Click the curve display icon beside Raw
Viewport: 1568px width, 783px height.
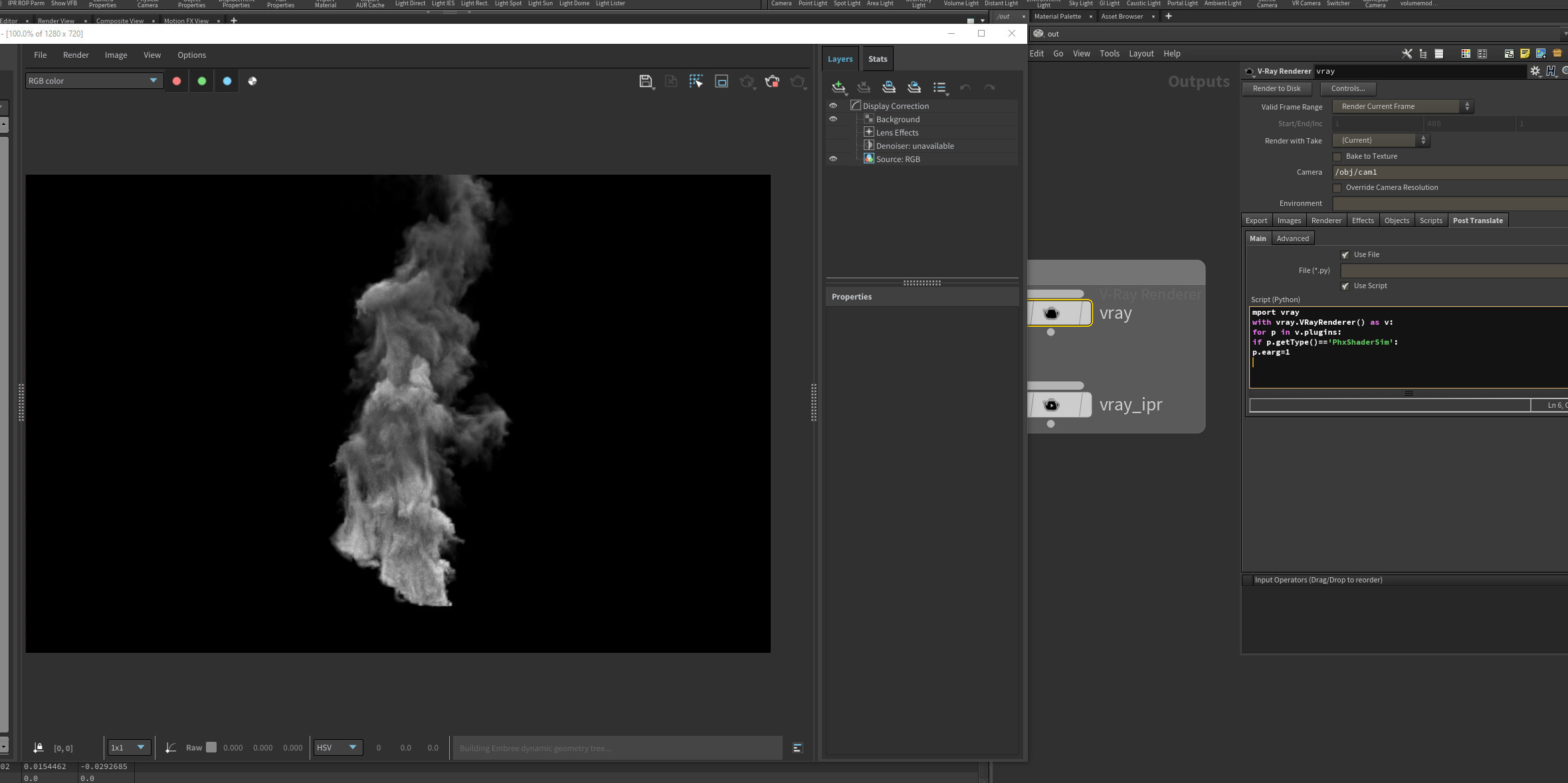pyautogui.click(x=171, y=748)
